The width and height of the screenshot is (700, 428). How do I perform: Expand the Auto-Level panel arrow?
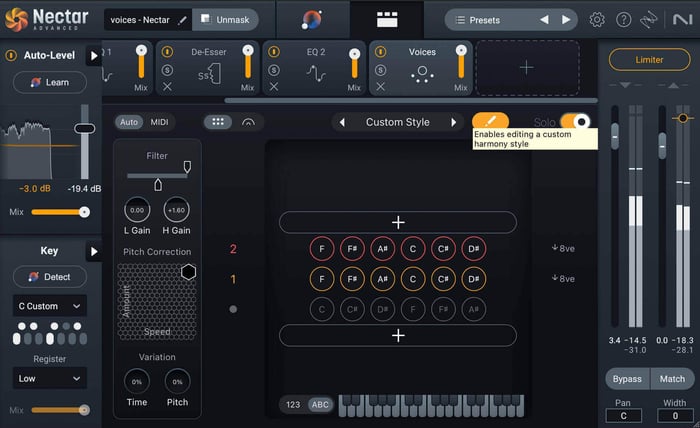pos(94,56)
